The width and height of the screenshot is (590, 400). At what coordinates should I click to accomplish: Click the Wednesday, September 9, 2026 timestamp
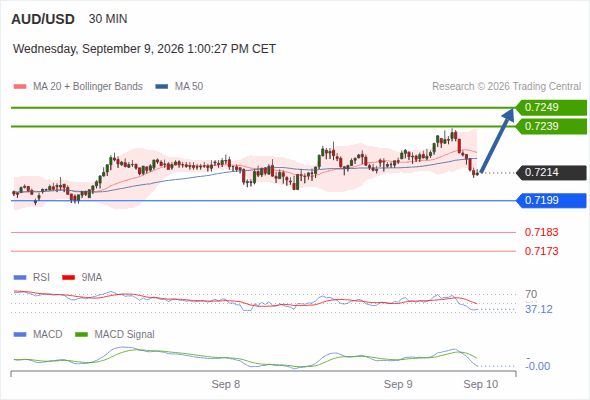[144, 49]
